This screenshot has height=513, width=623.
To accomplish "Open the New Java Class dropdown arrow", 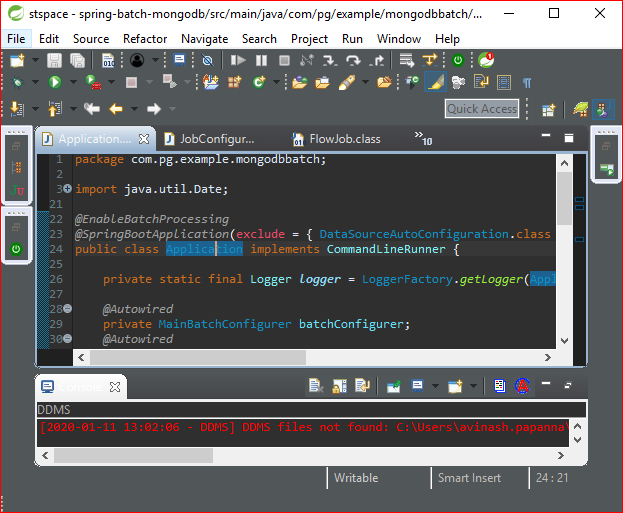I will [276, 82].
